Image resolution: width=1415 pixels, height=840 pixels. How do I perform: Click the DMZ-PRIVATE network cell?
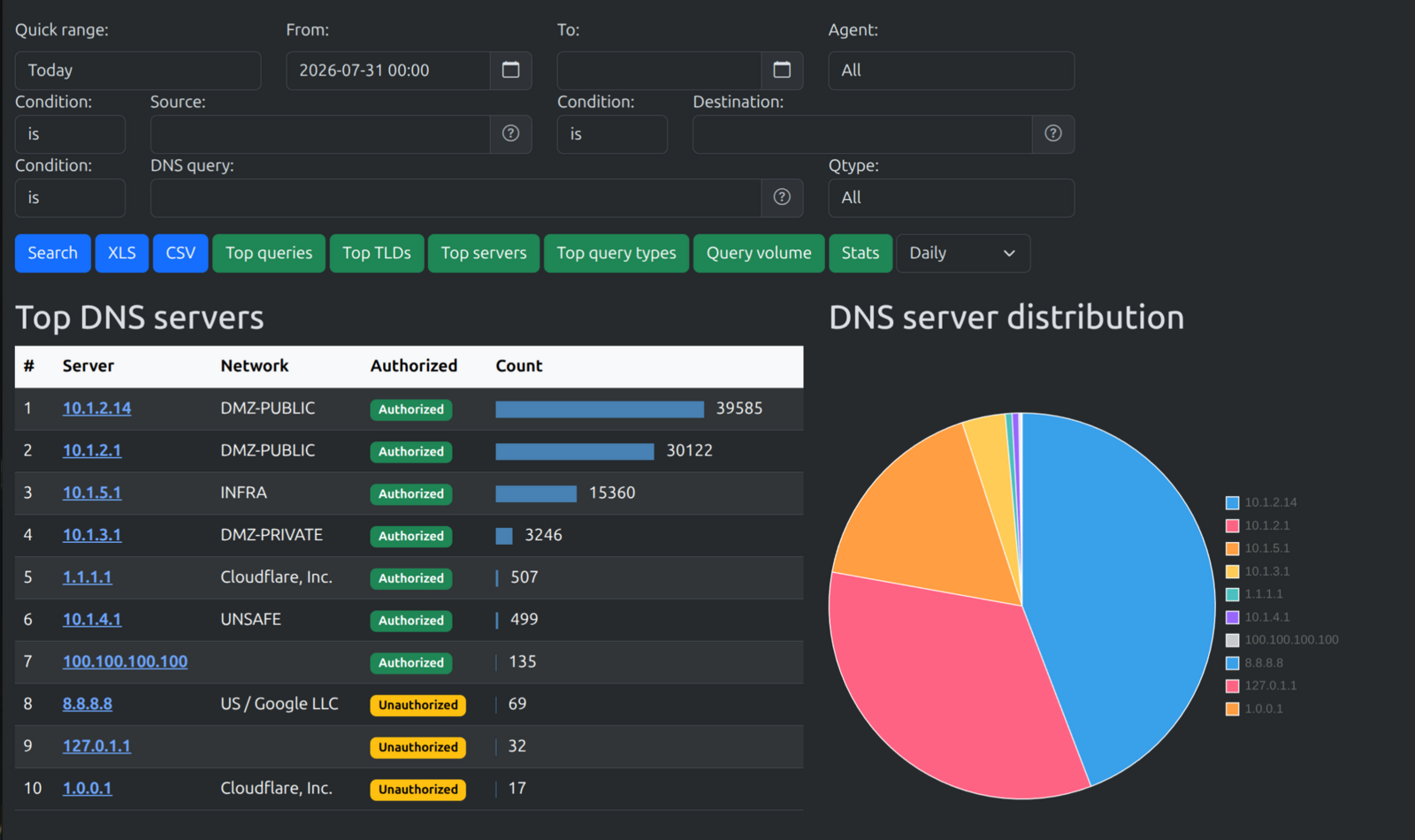click(272, 535)
